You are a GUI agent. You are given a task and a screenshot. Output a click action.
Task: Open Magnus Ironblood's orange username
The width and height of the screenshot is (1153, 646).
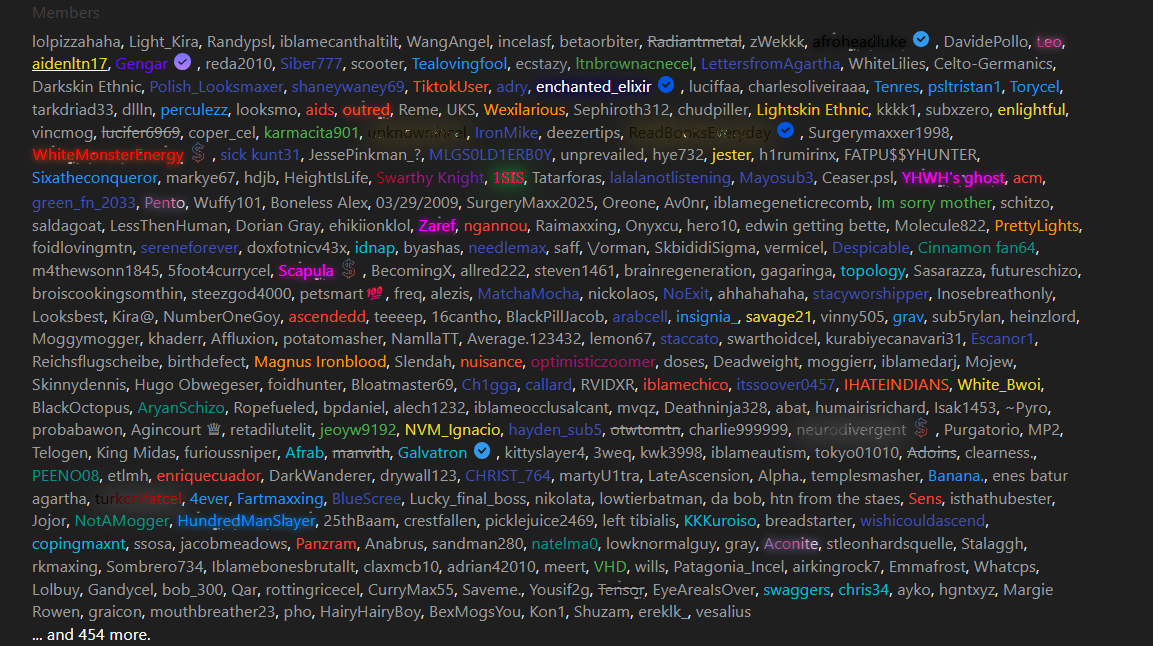click(x=319, y=361)
